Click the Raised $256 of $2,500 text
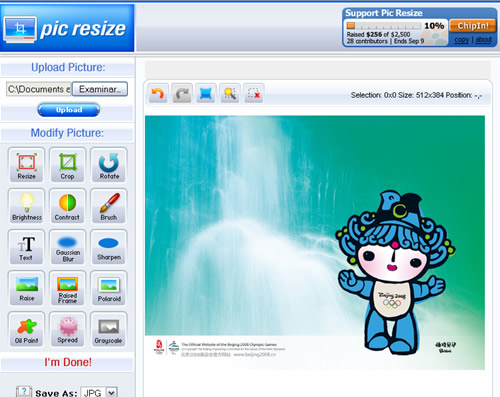The height and width of the screenshot is (397, 500). point(378,35)
